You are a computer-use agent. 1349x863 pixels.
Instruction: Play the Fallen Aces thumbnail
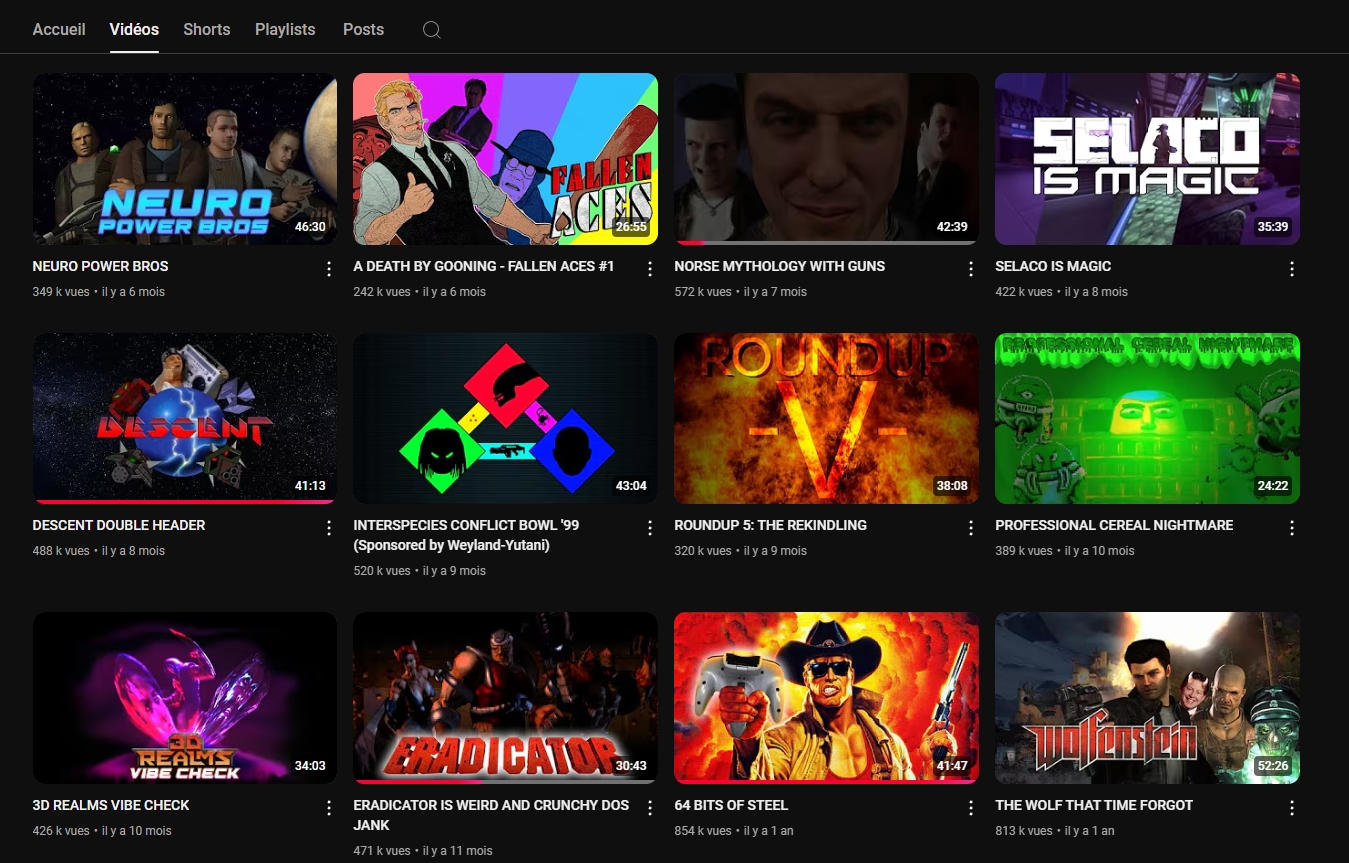point(506,159)
